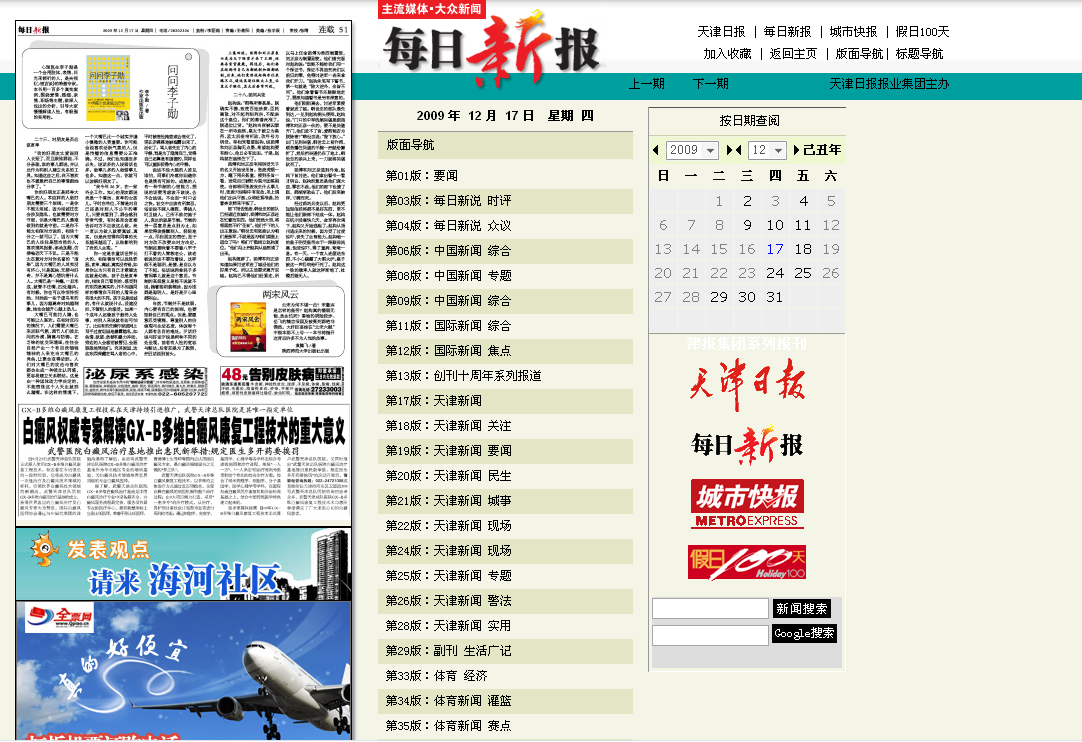Open 第01版：要闻

click(422, 176)
